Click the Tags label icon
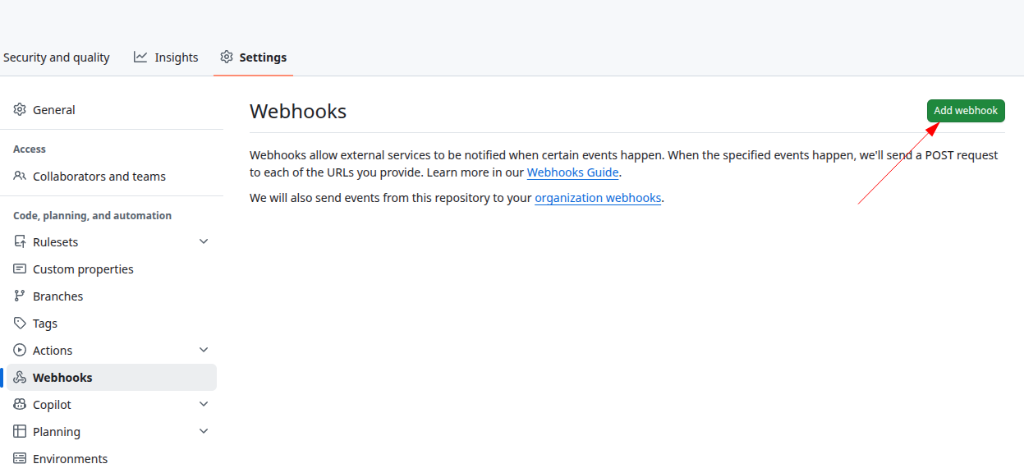1024x465 pixels. (x=20, y=323)
